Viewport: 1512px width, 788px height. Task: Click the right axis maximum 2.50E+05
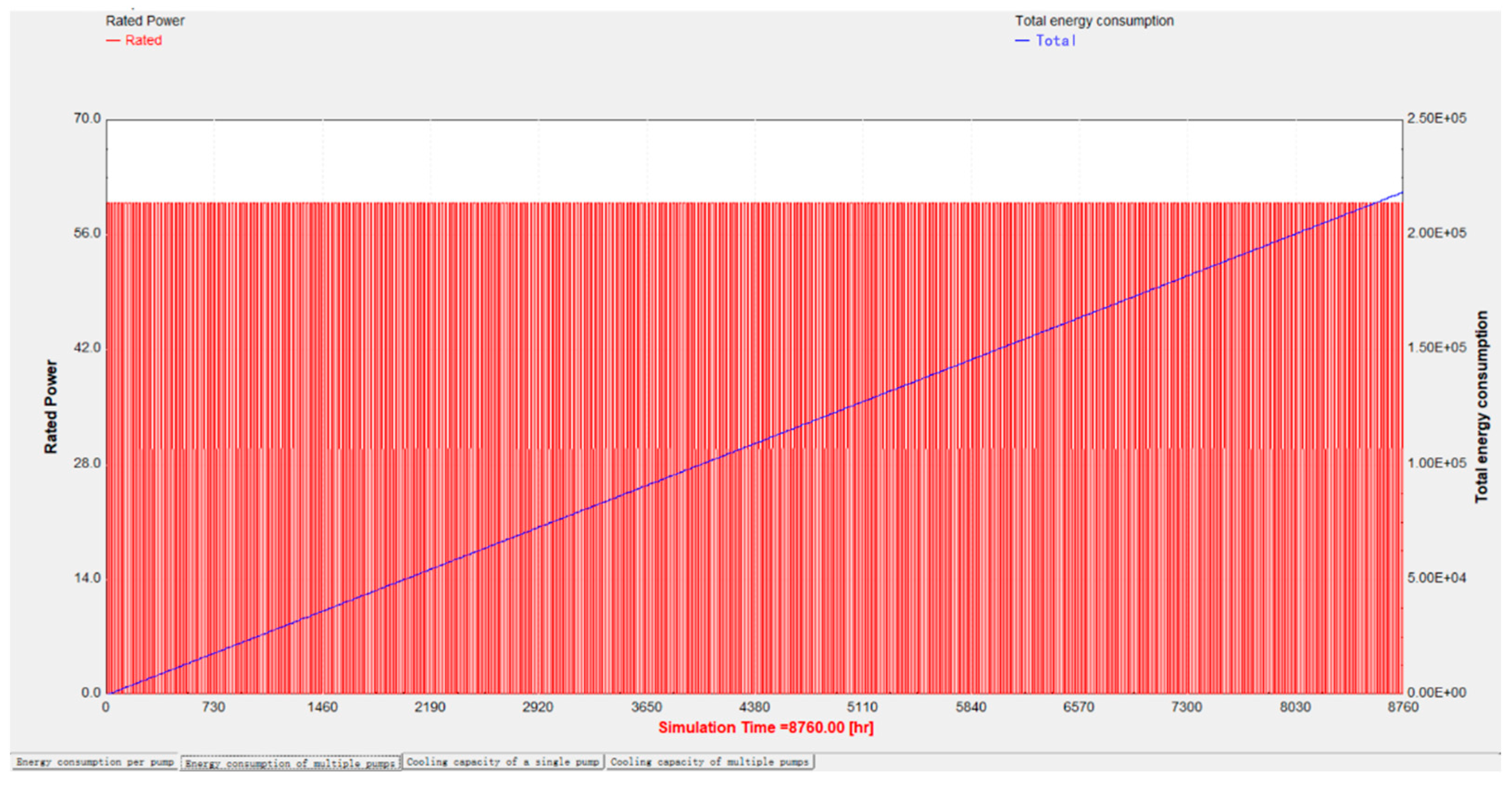tap(1436, 118)
